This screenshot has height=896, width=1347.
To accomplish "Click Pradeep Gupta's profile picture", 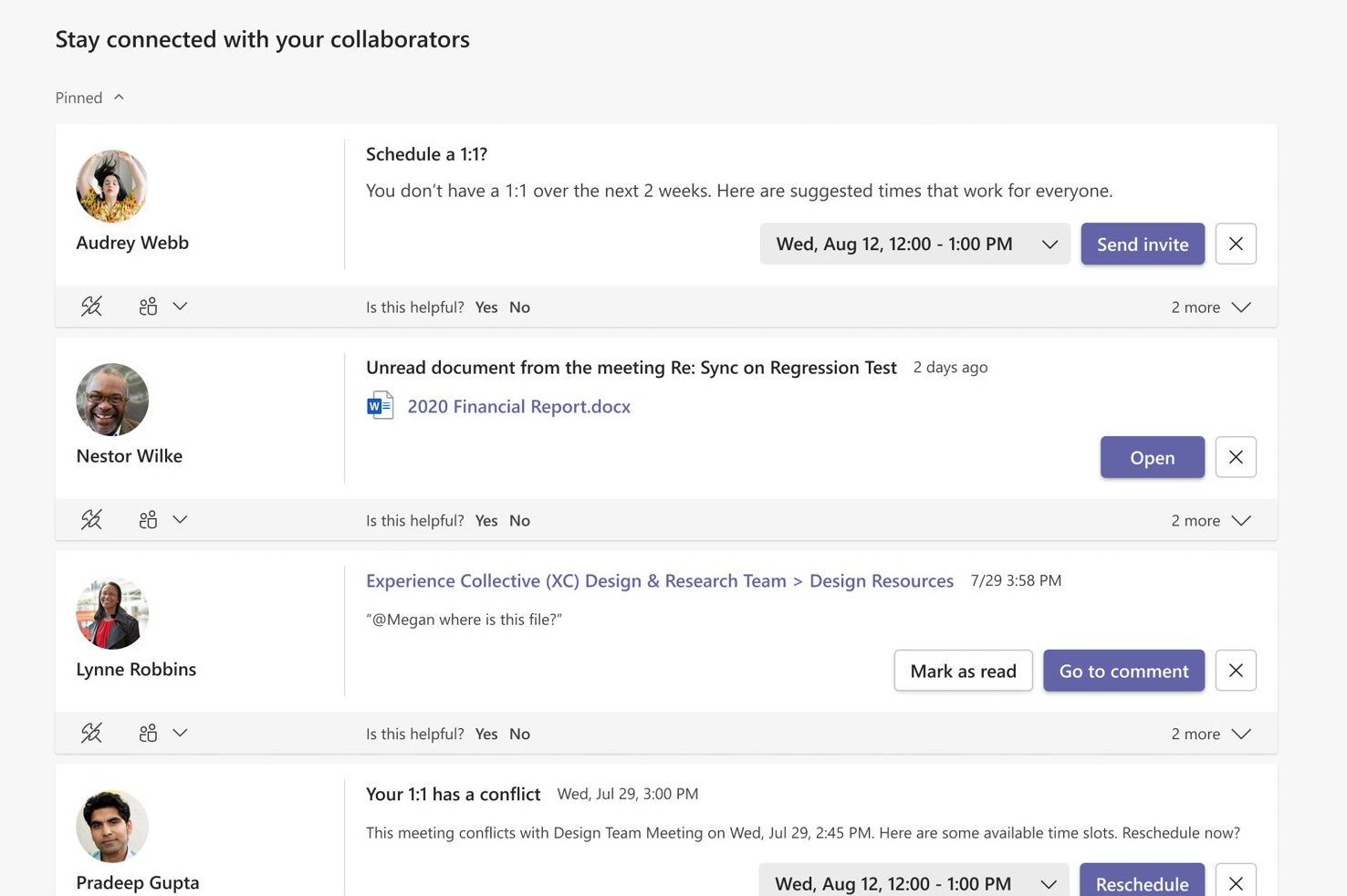I will [112, 826].
